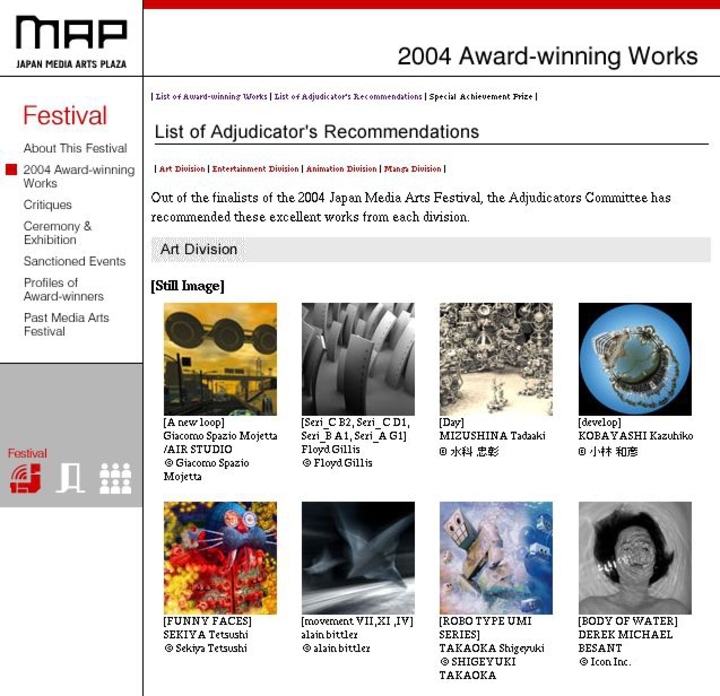Go to Critiques page
Viewport: 720px width, 696px height.
point(48,205)
